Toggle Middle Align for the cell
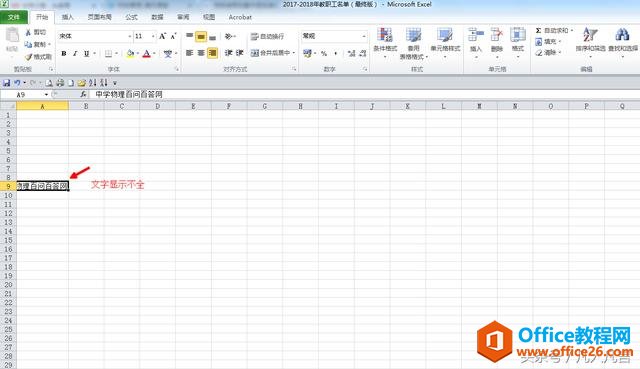Viewport: 640px width, 369px height. pyautogui.click(x=201, y=36)
